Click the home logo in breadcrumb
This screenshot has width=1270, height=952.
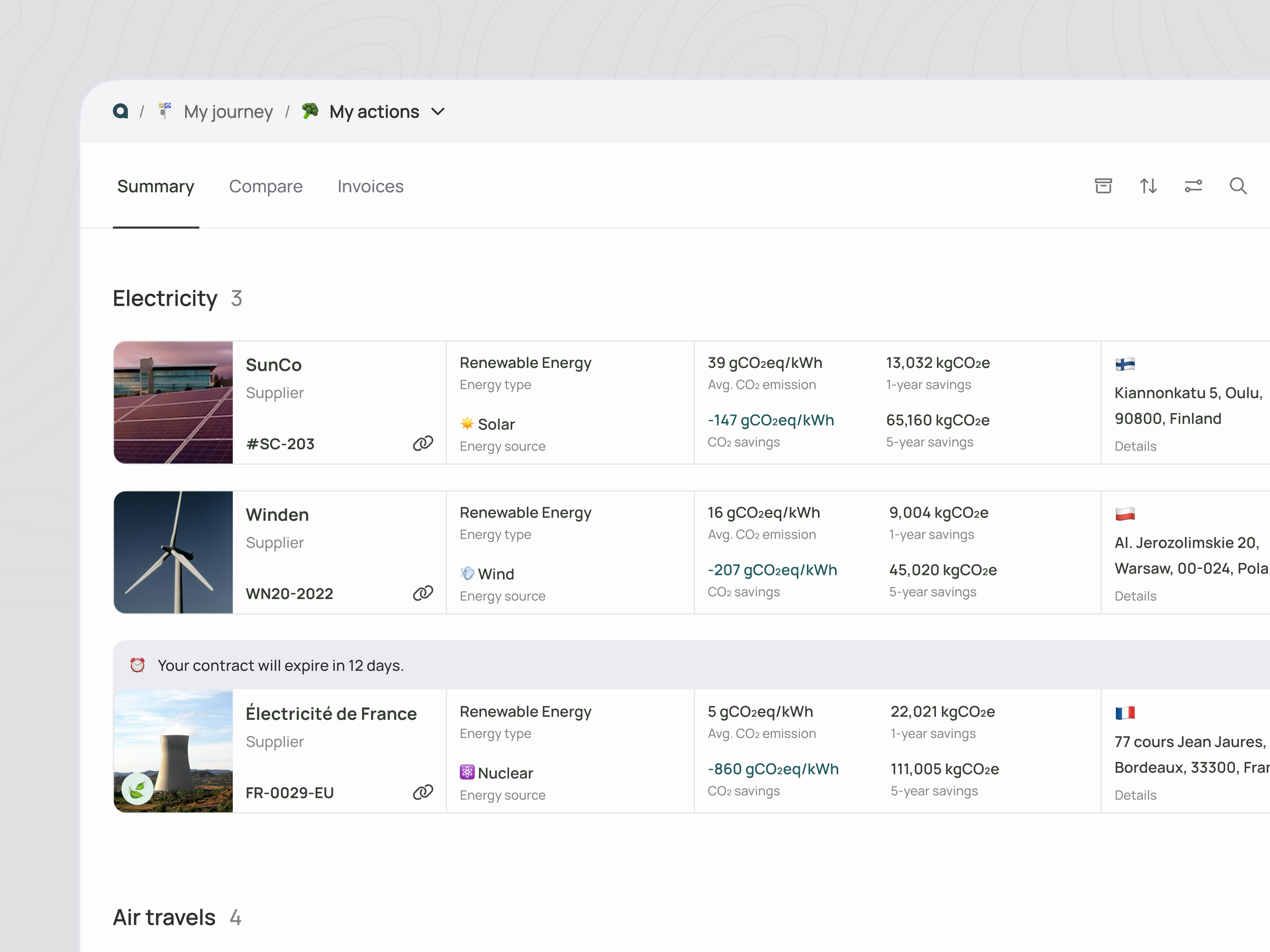coord(121,111)
